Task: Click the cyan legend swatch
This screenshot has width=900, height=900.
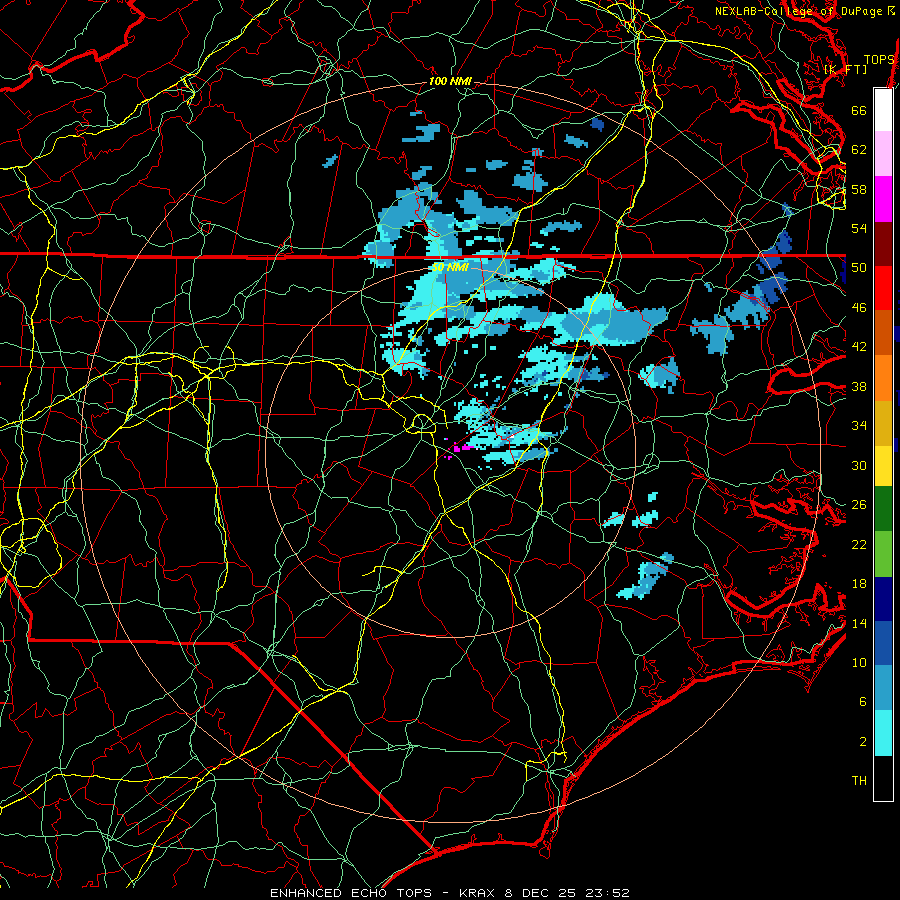Action: [x=883, y=734]
